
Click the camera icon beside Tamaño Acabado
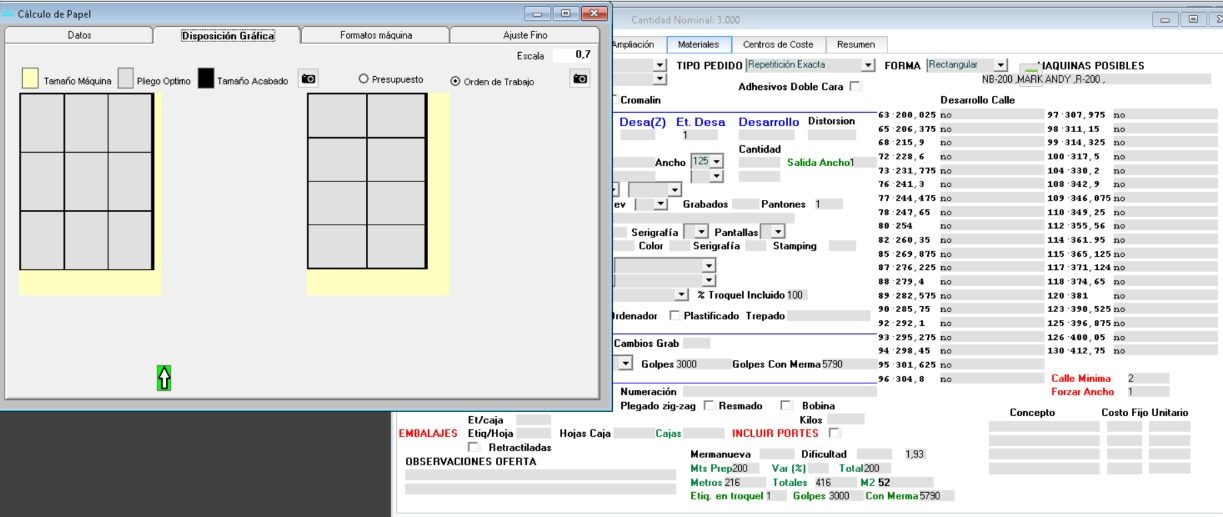309,78
